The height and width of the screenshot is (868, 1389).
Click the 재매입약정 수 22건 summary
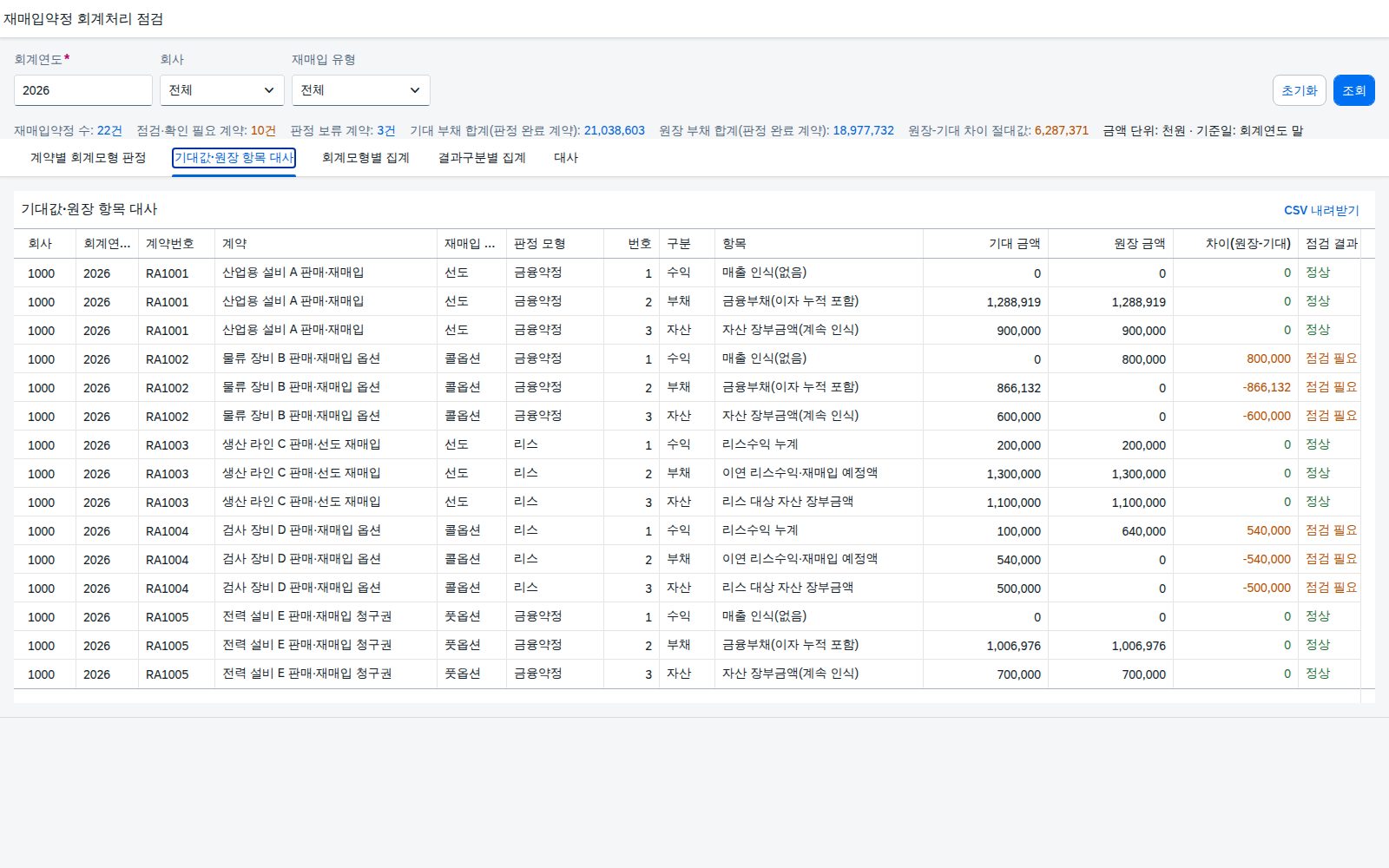click(68, 131)
